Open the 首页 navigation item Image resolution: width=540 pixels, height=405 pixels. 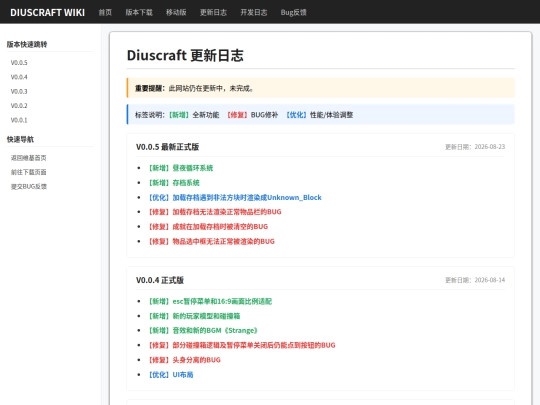point(105,12)
